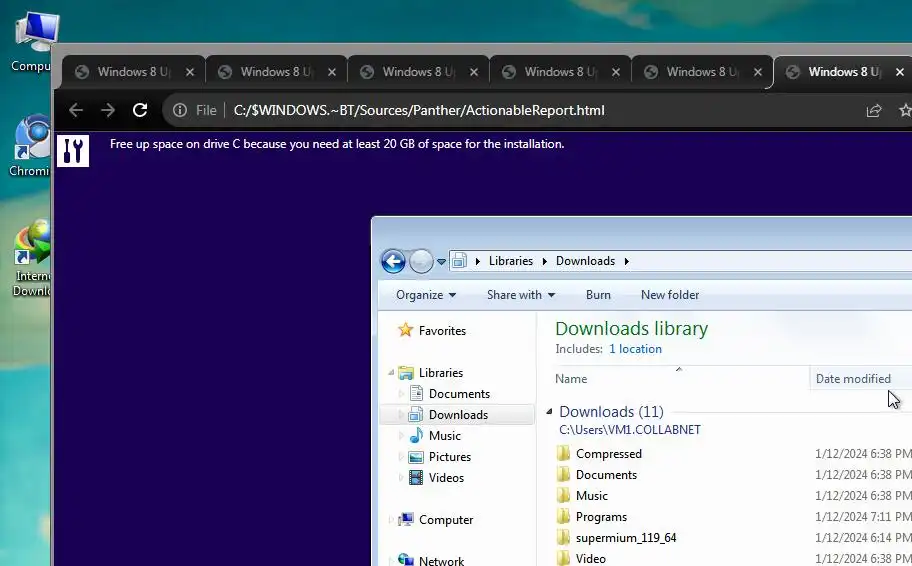Expand Libraries breadcrumb arrow in address bar
Screen dimensions: 912x566
coord(478,261)
